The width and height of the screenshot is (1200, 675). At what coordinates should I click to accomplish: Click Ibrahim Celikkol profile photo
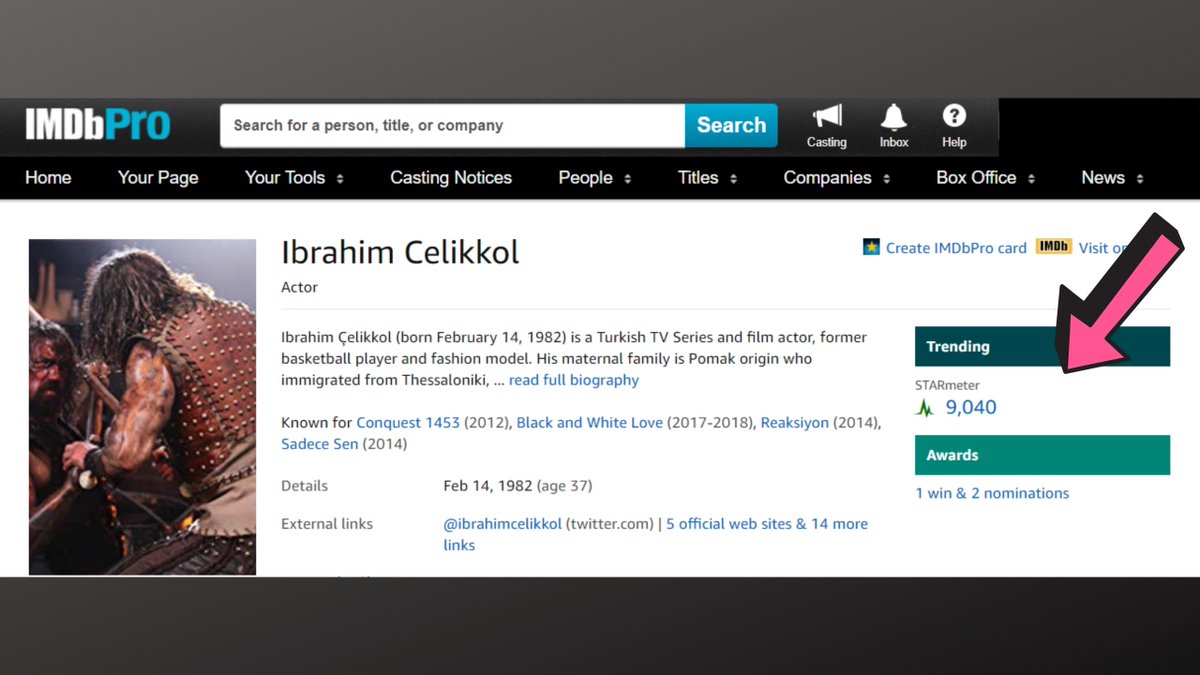click(x=142, y=407)
